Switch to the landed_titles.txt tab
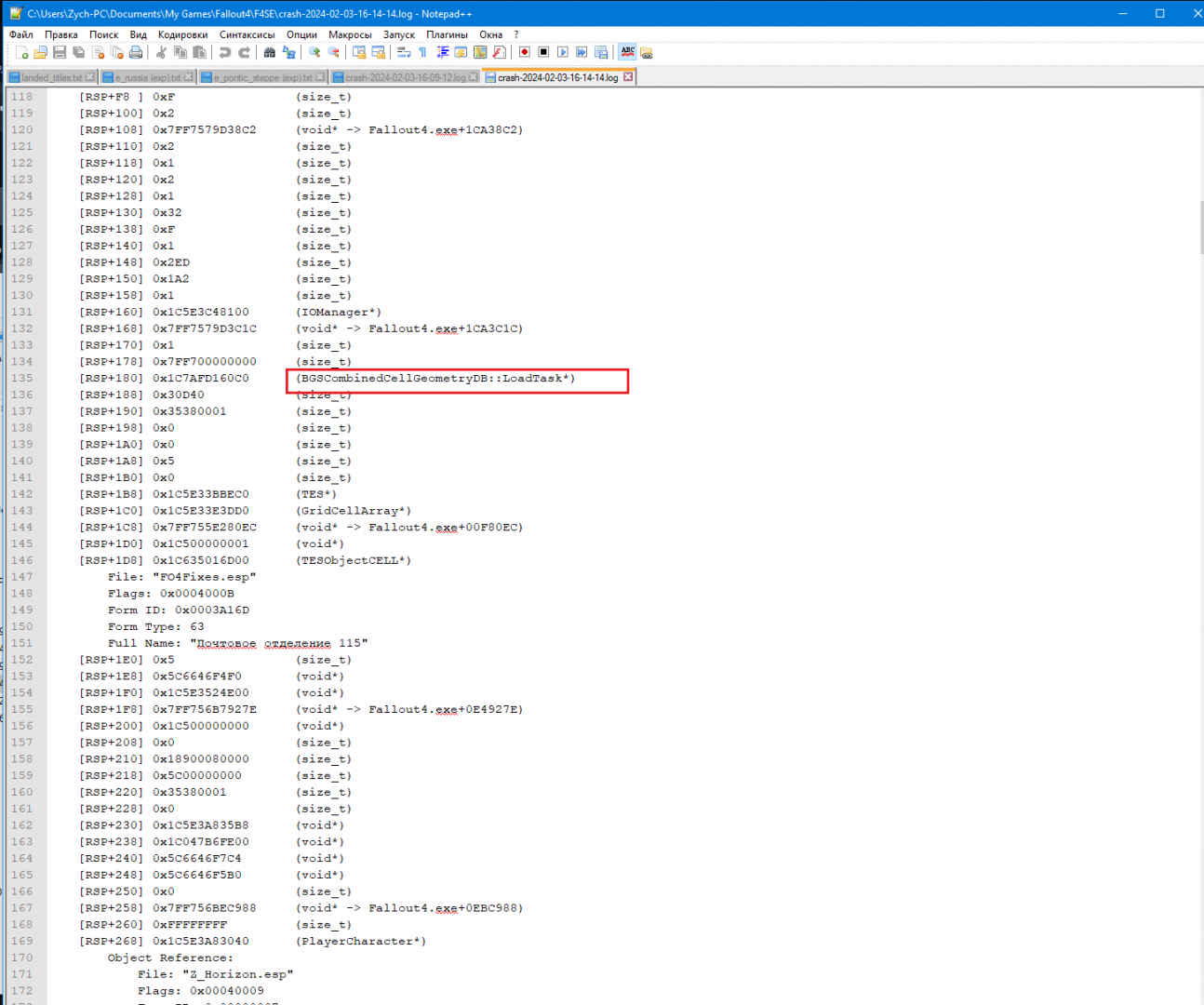 click(x=51, y=77)
